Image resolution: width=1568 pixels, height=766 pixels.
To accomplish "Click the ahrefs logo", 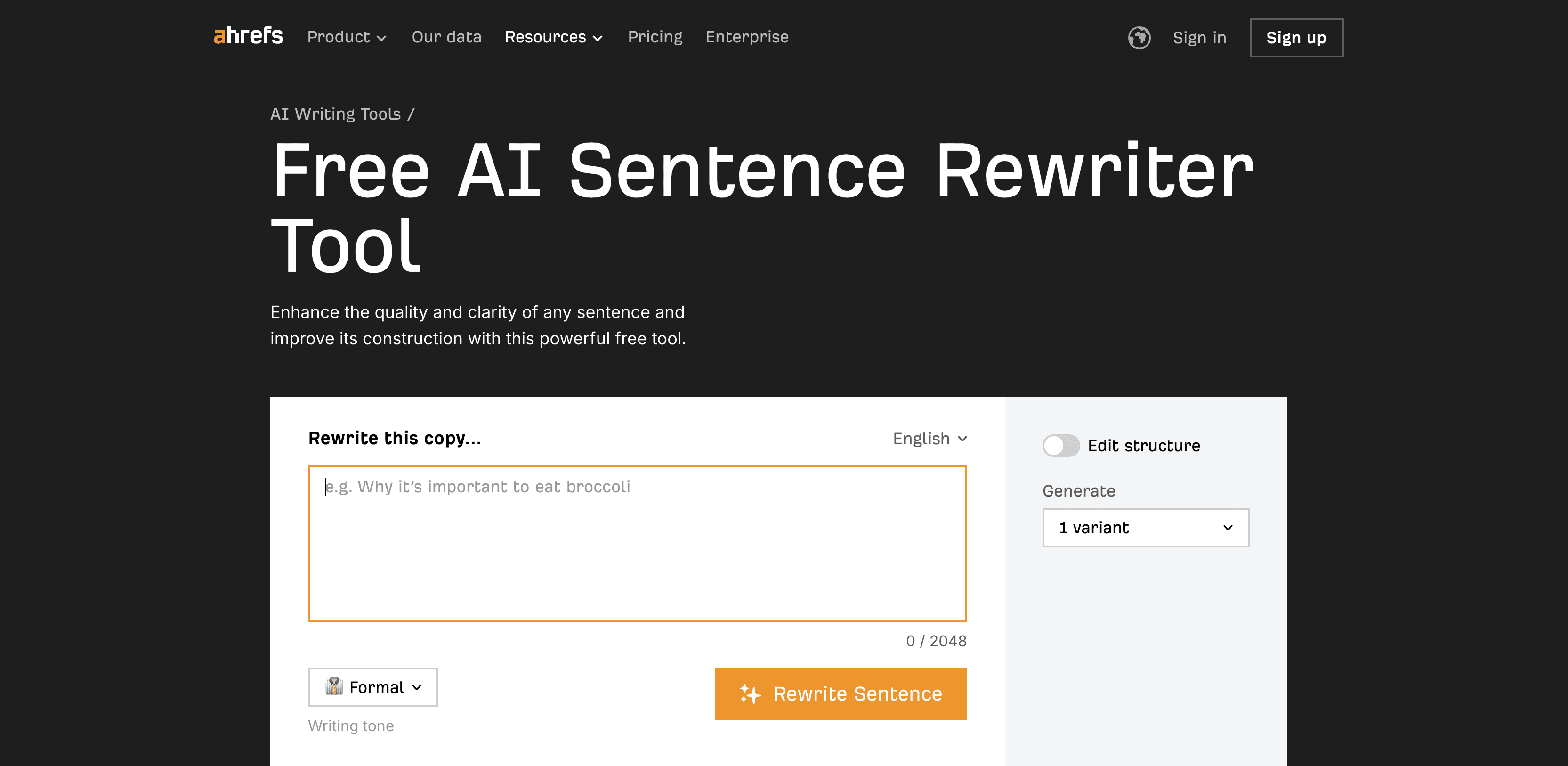I will point(247,37).
